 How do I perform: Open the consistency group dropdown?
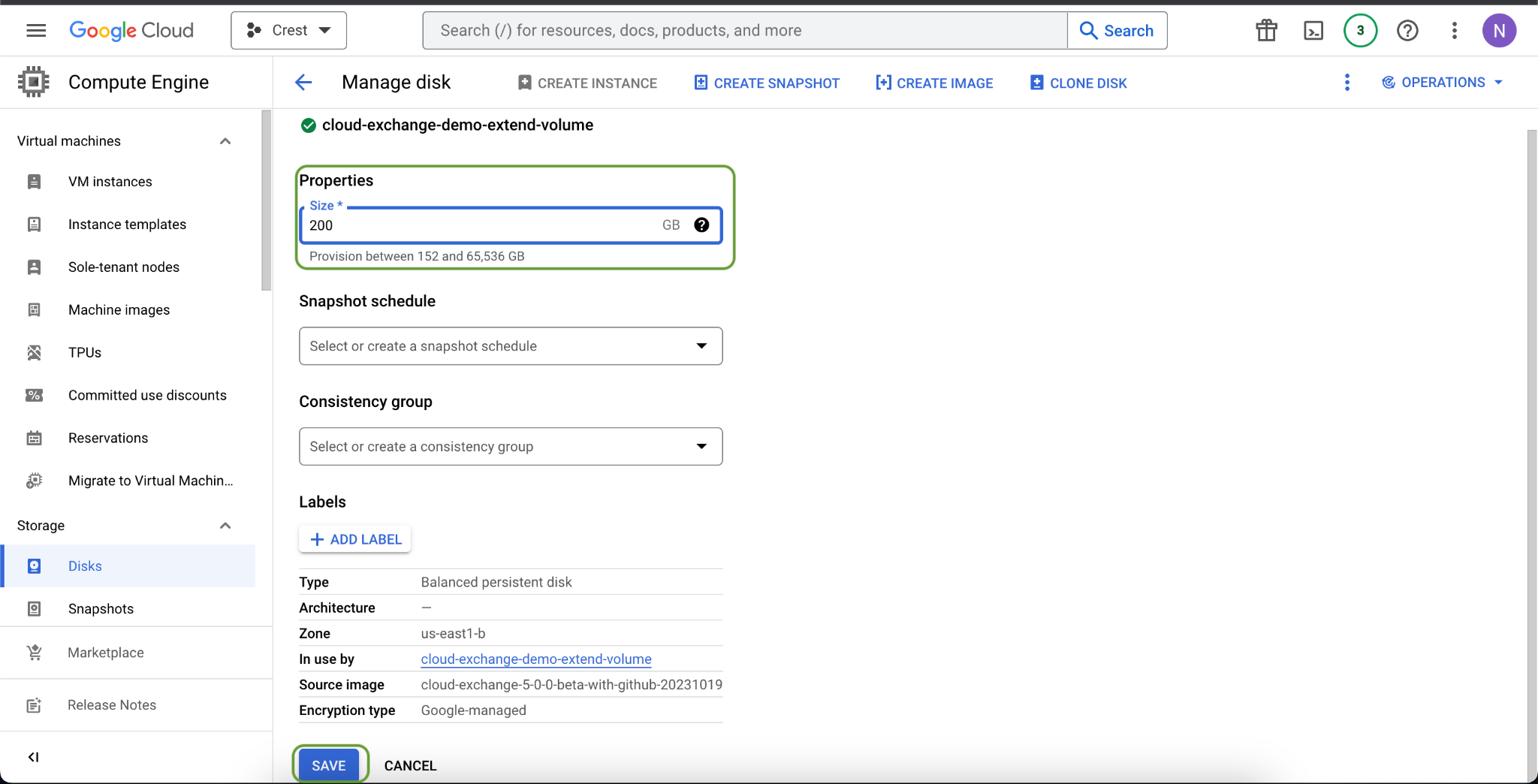click(x=511, y=447)
